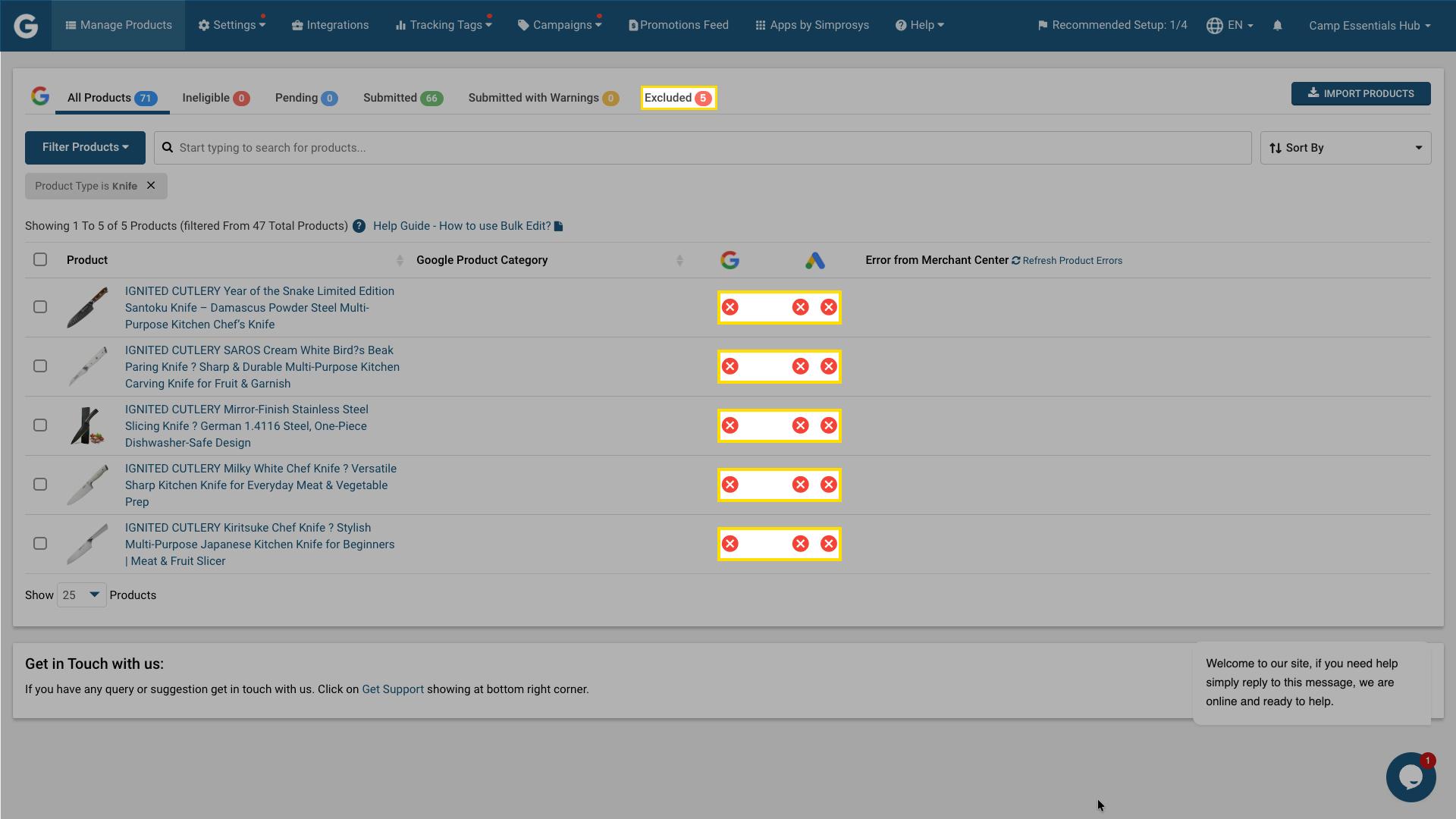Check the Santoku Knife product row checkbox
1456x819 pixels.
(40, 307)
